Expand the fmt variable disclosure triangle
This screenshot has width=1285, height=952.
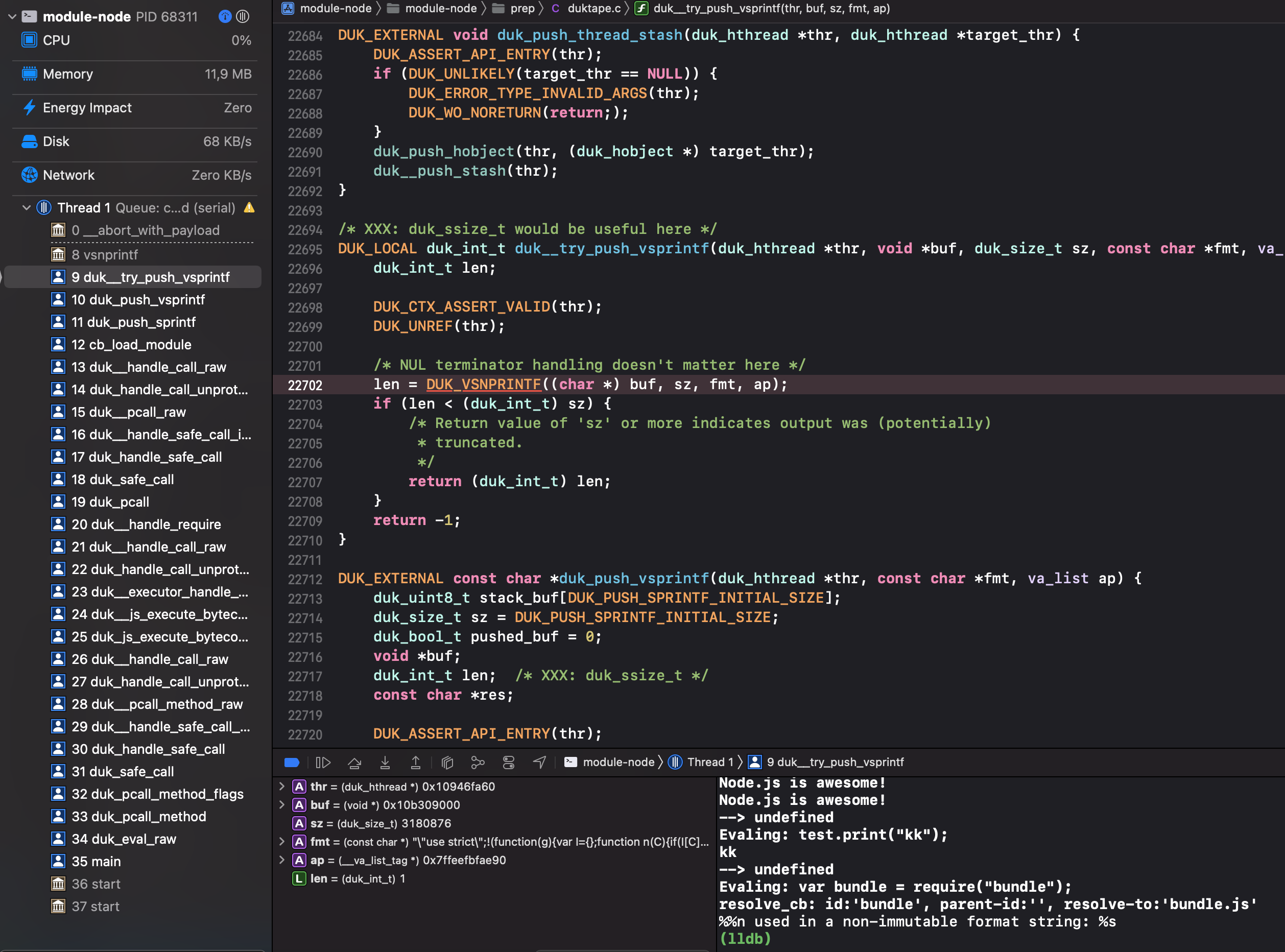pos(282,841)
